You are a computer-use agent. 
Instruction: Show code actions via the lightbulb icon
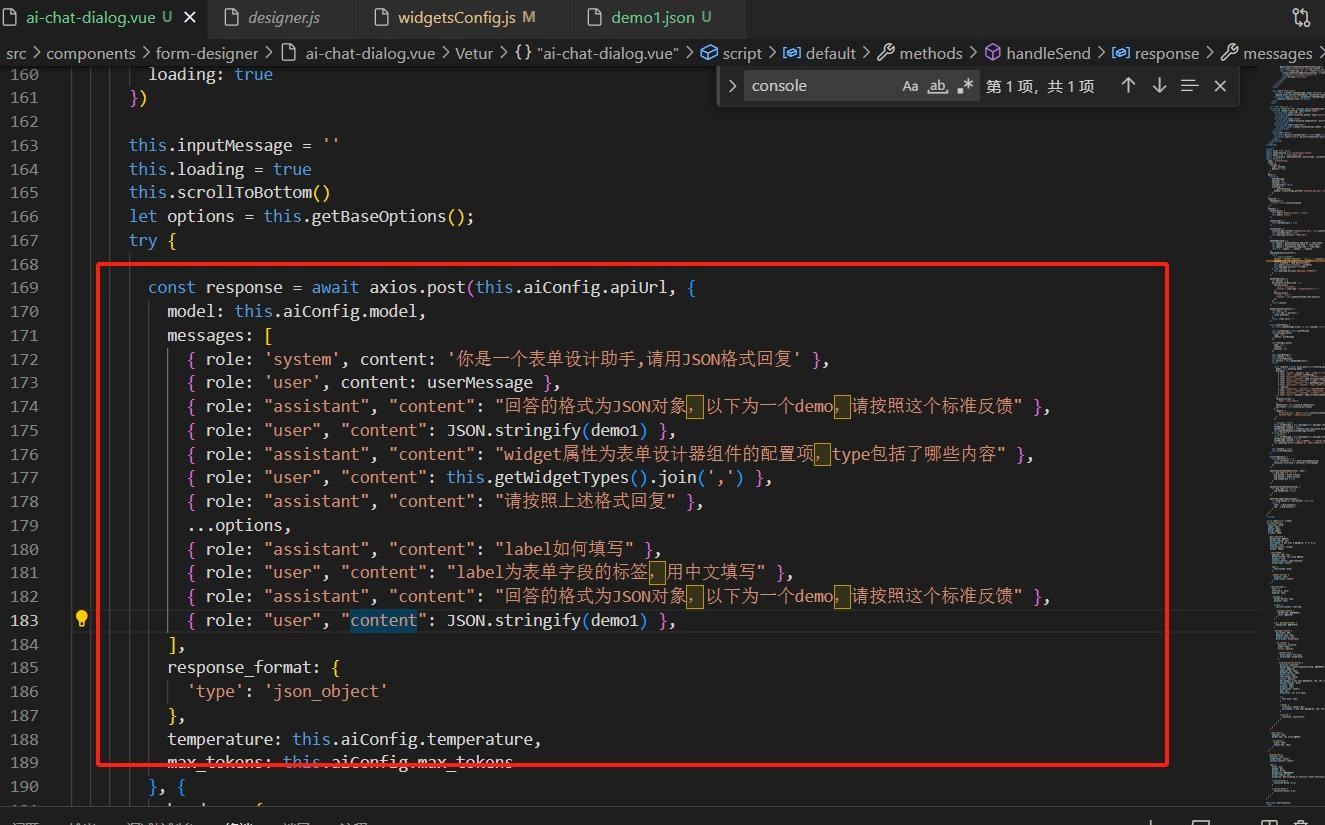pyautogui.click(x=82, y=619)
